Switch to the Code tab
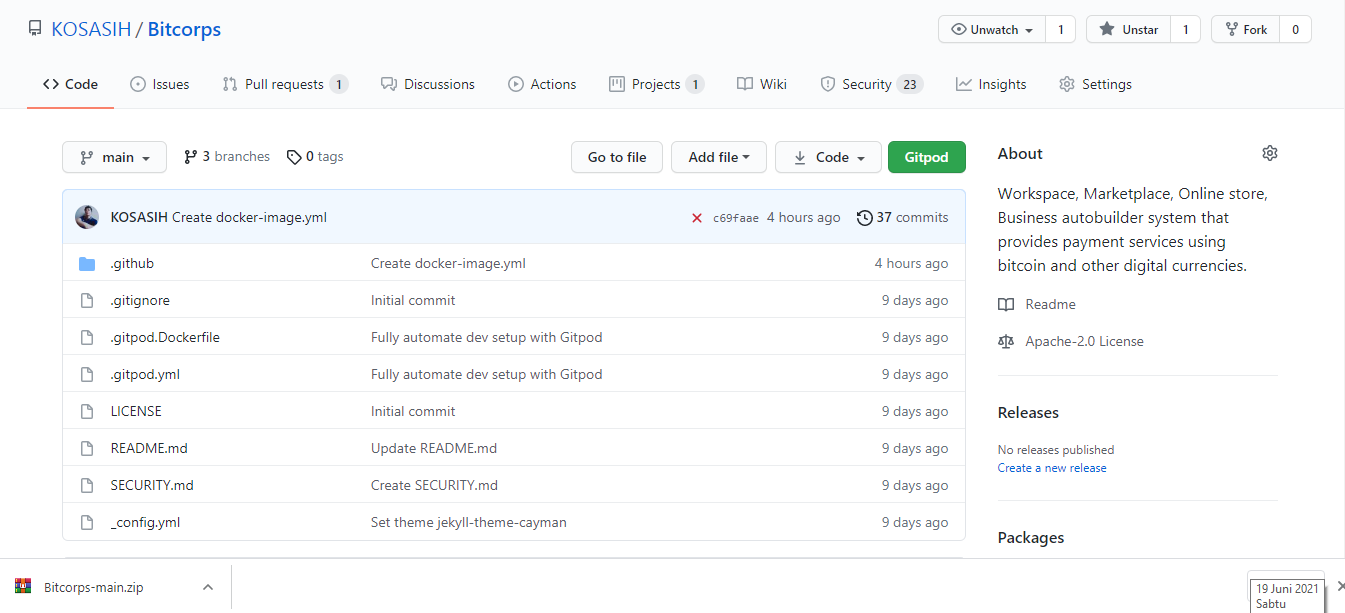1345x613 pixels. [70, 84]
